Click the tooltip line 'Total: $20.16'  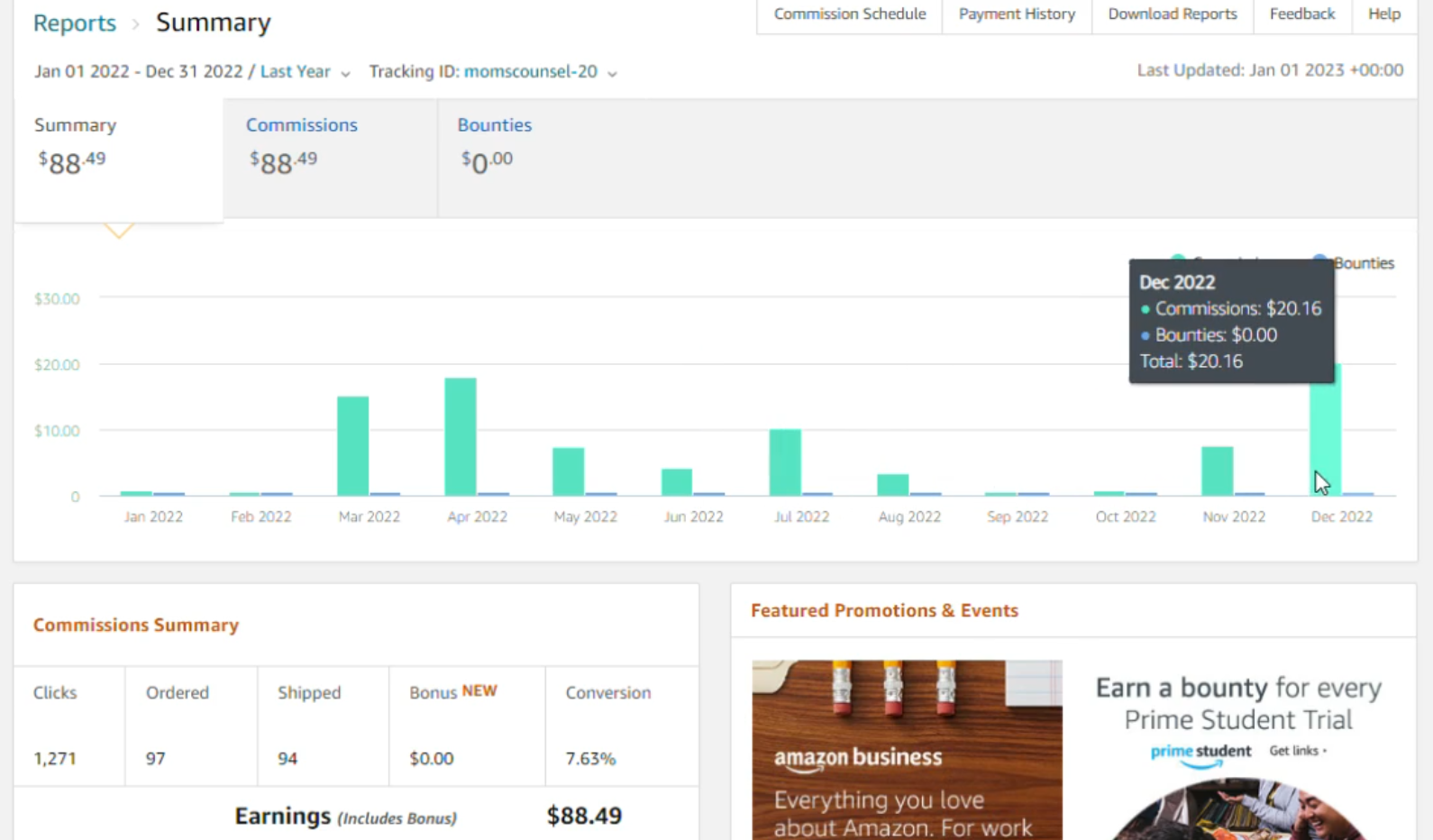point(1191,361)
